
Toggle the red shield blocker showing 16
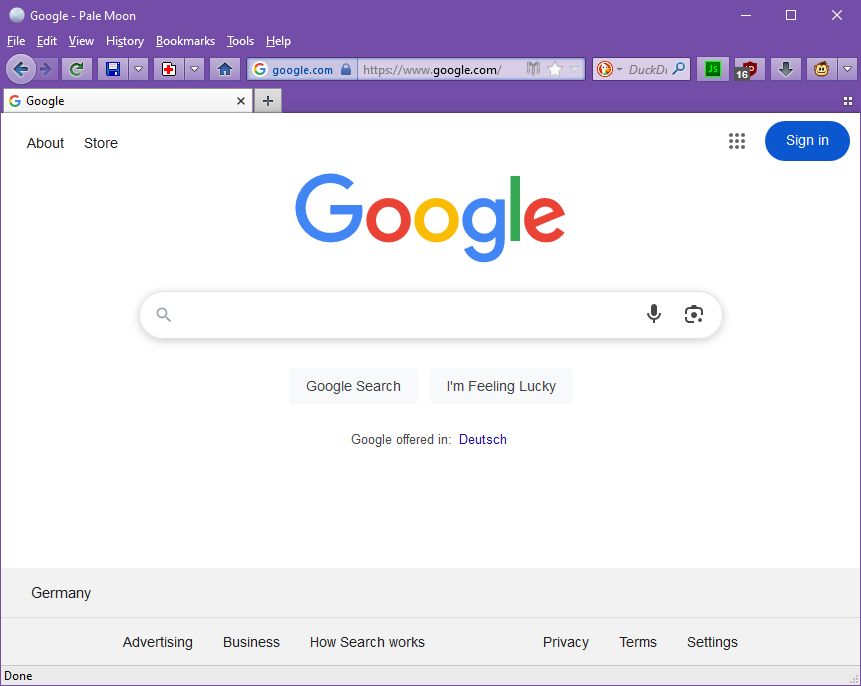click(x=747, y=69)
